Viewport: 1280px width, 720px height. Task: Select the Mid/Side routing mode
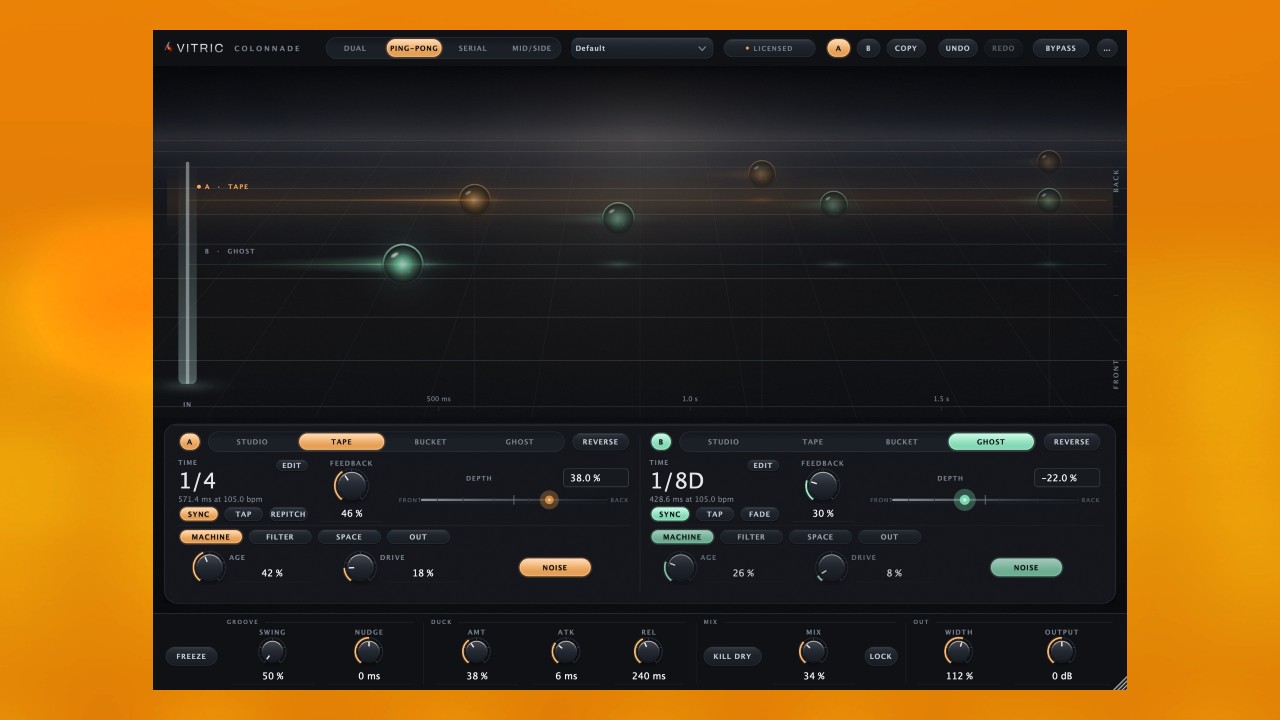coord(532,48)
